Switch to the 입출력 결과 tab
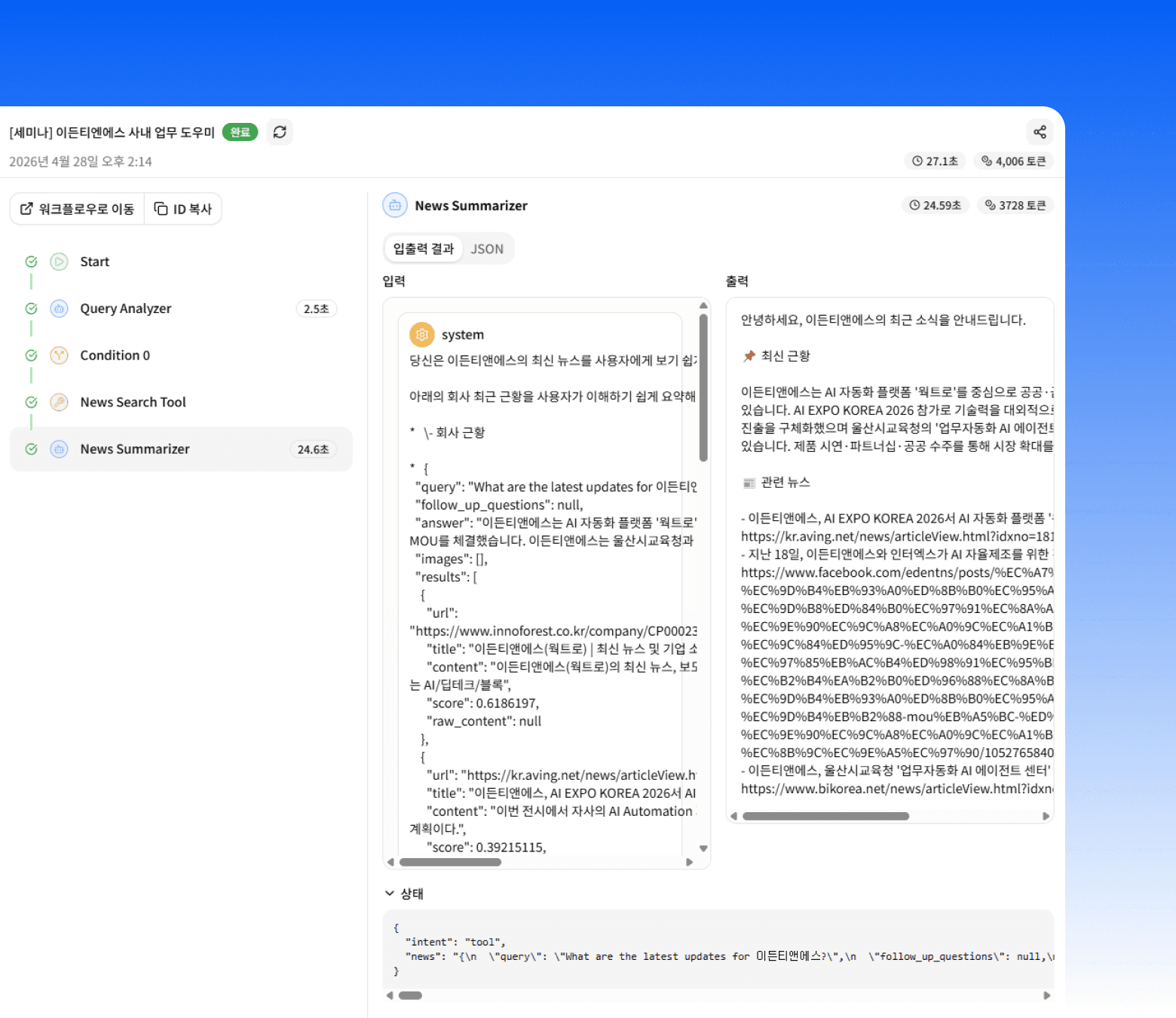Viewport: 1176px width, 1018px height. [x=424, y=249]
